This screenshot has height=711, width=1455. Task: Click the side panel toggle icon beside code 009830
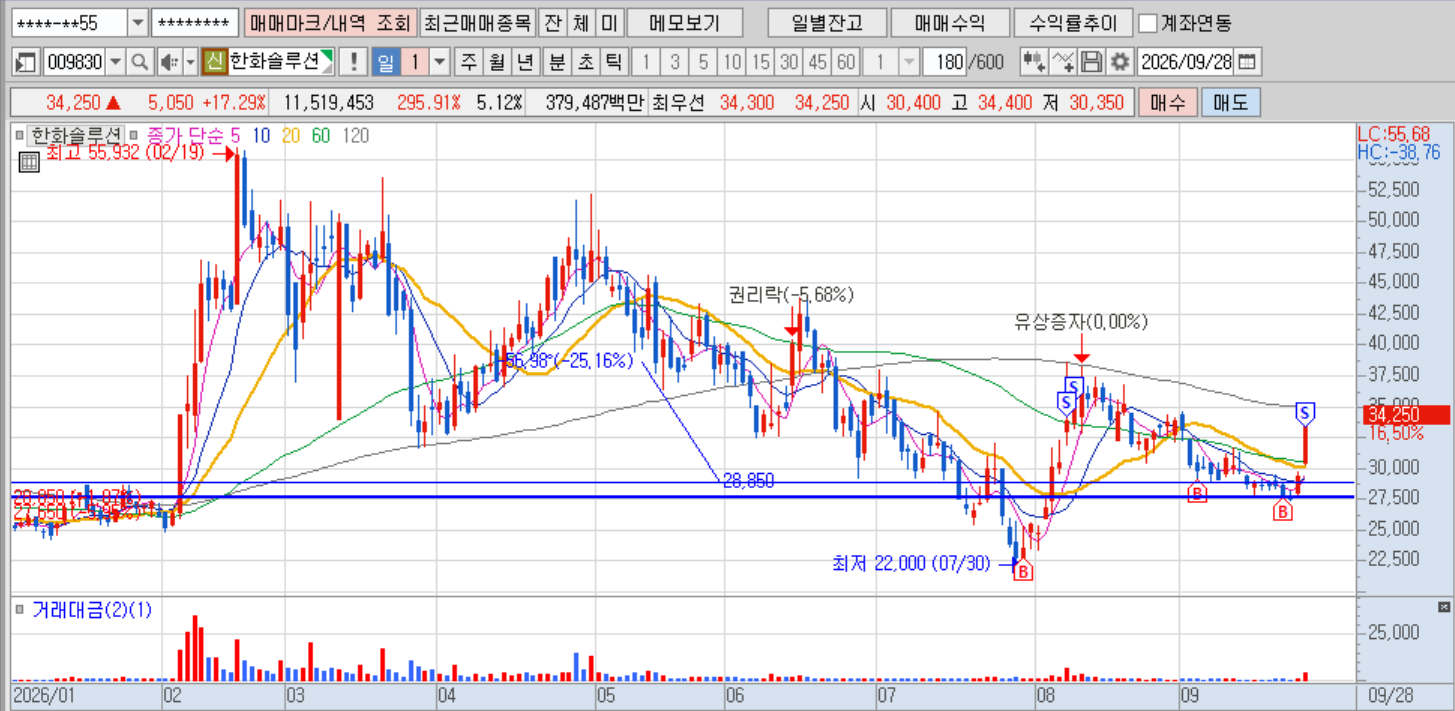(x=26, y=63)
